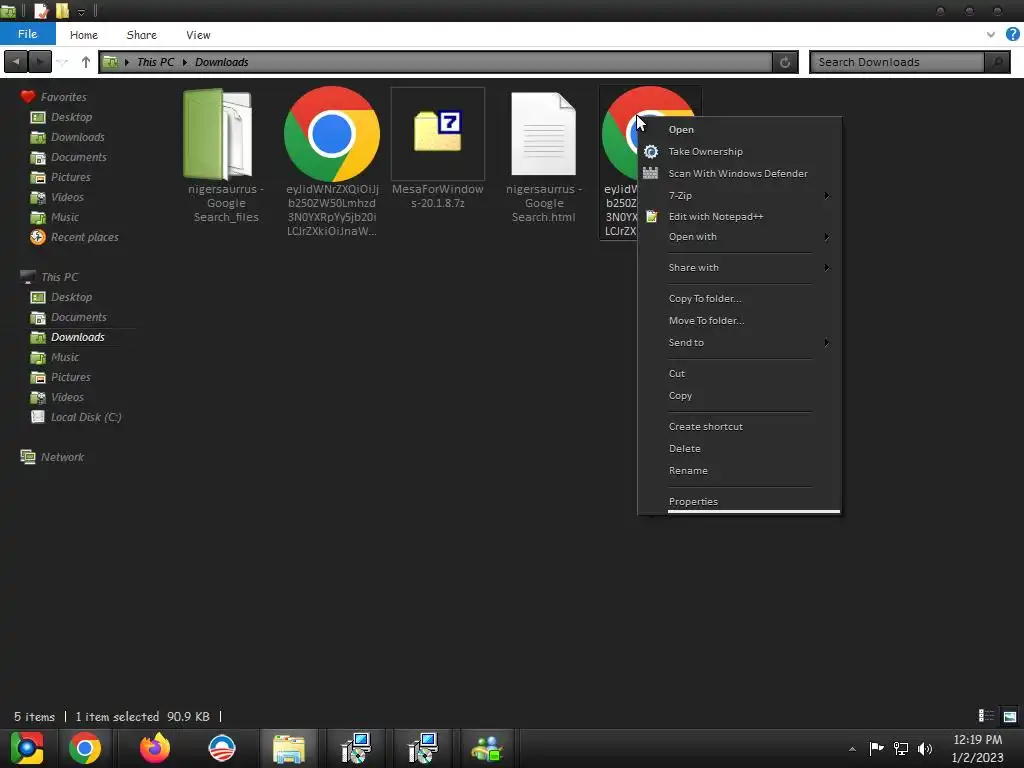Open the Obama-logo taskbar app
Screen dimensions: 1024x768
click(221, 748)
